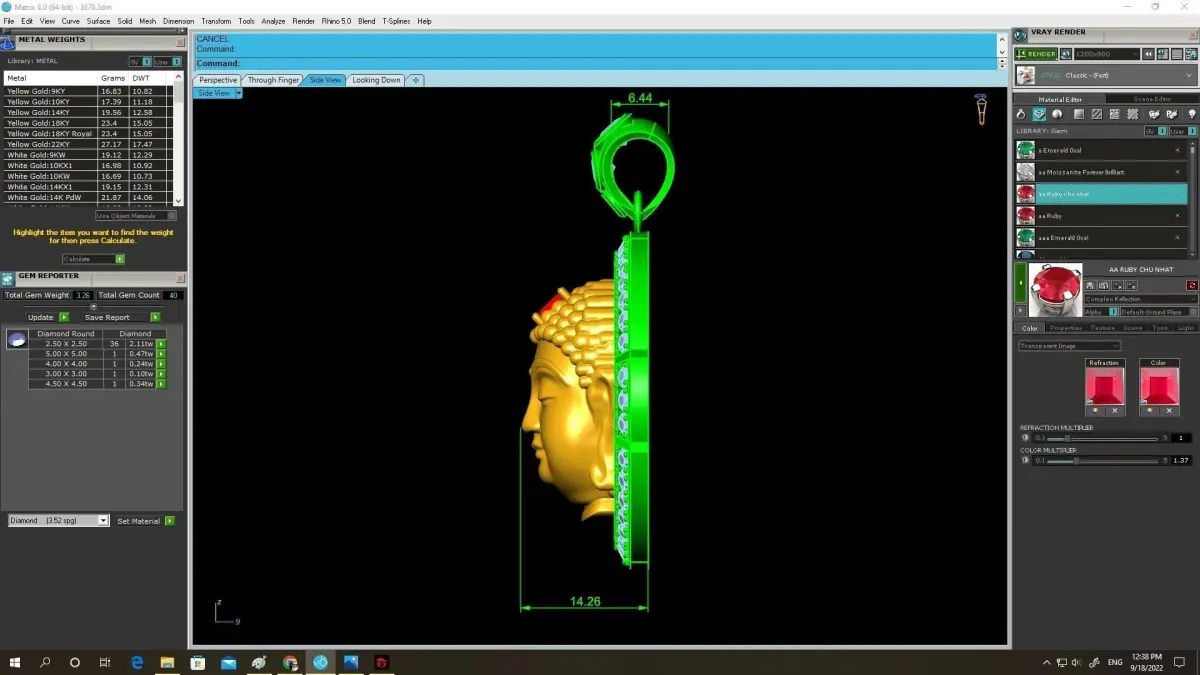
Task: Collapse the Gem Reporter totals expander arrow
Action: pyautogui.click(x=93, y=306)
